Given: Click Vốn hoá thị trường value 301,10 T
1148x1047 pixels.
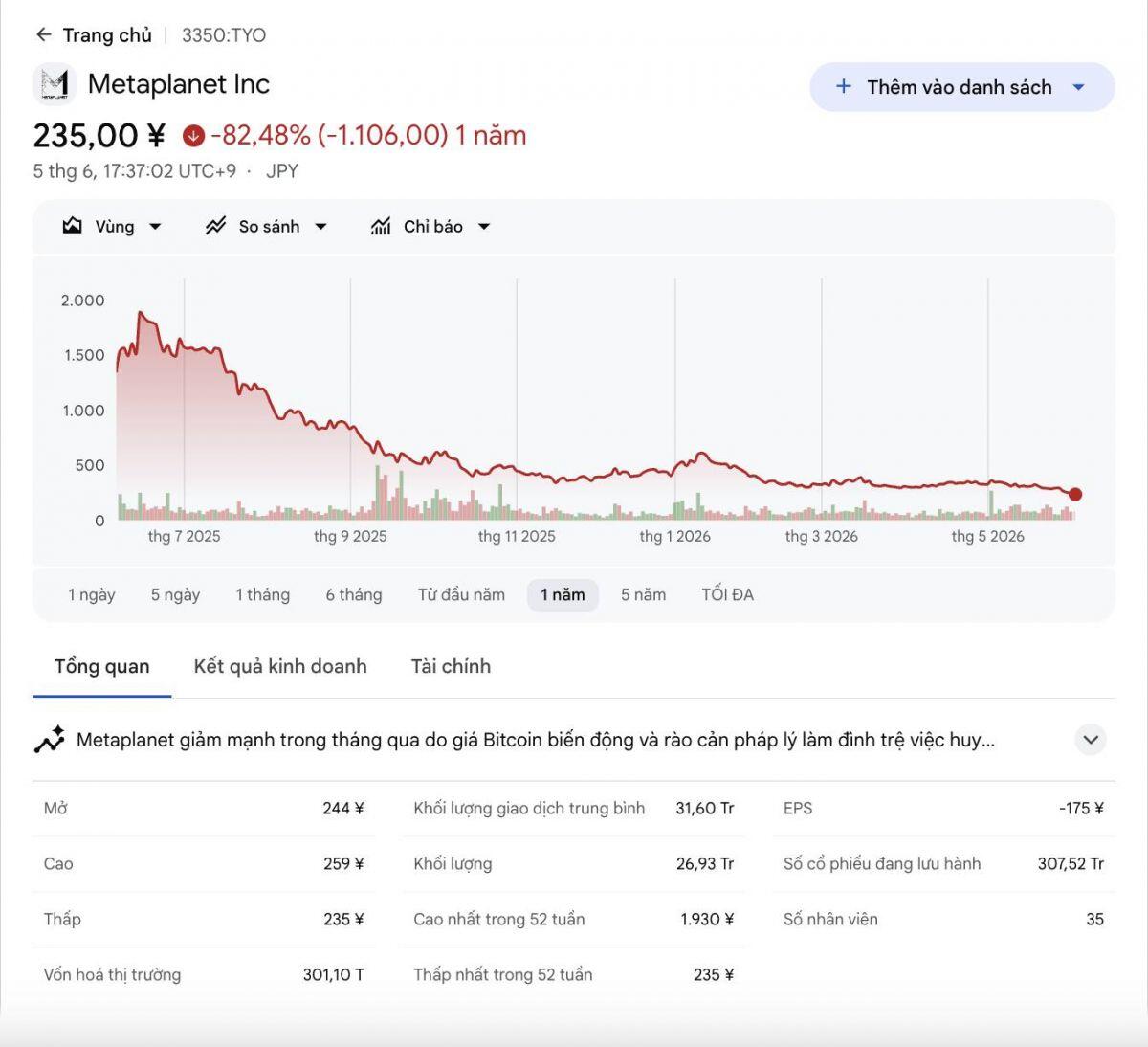Looking at the screenshot, I should click(x=334, y=975).
